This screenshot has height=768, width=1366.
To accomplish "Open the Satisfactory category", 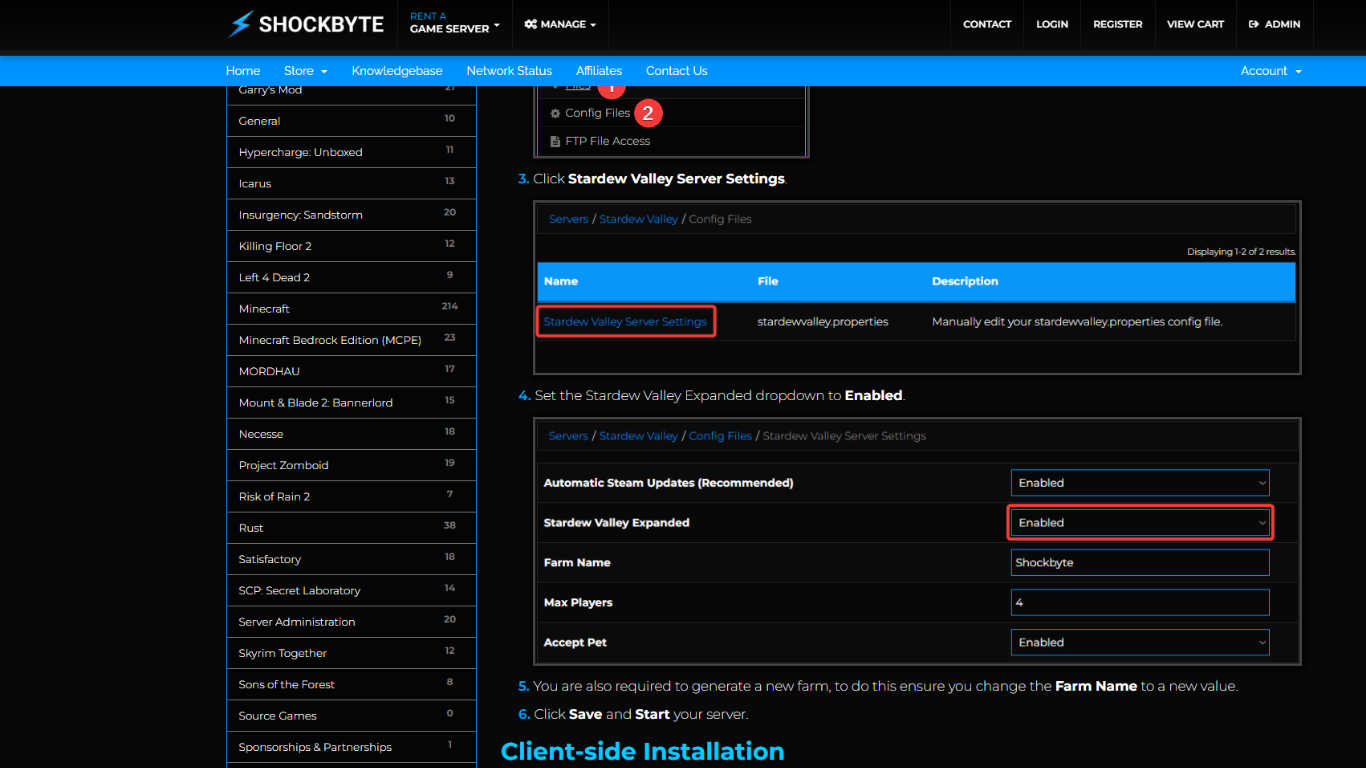I will tap(351, 559).
